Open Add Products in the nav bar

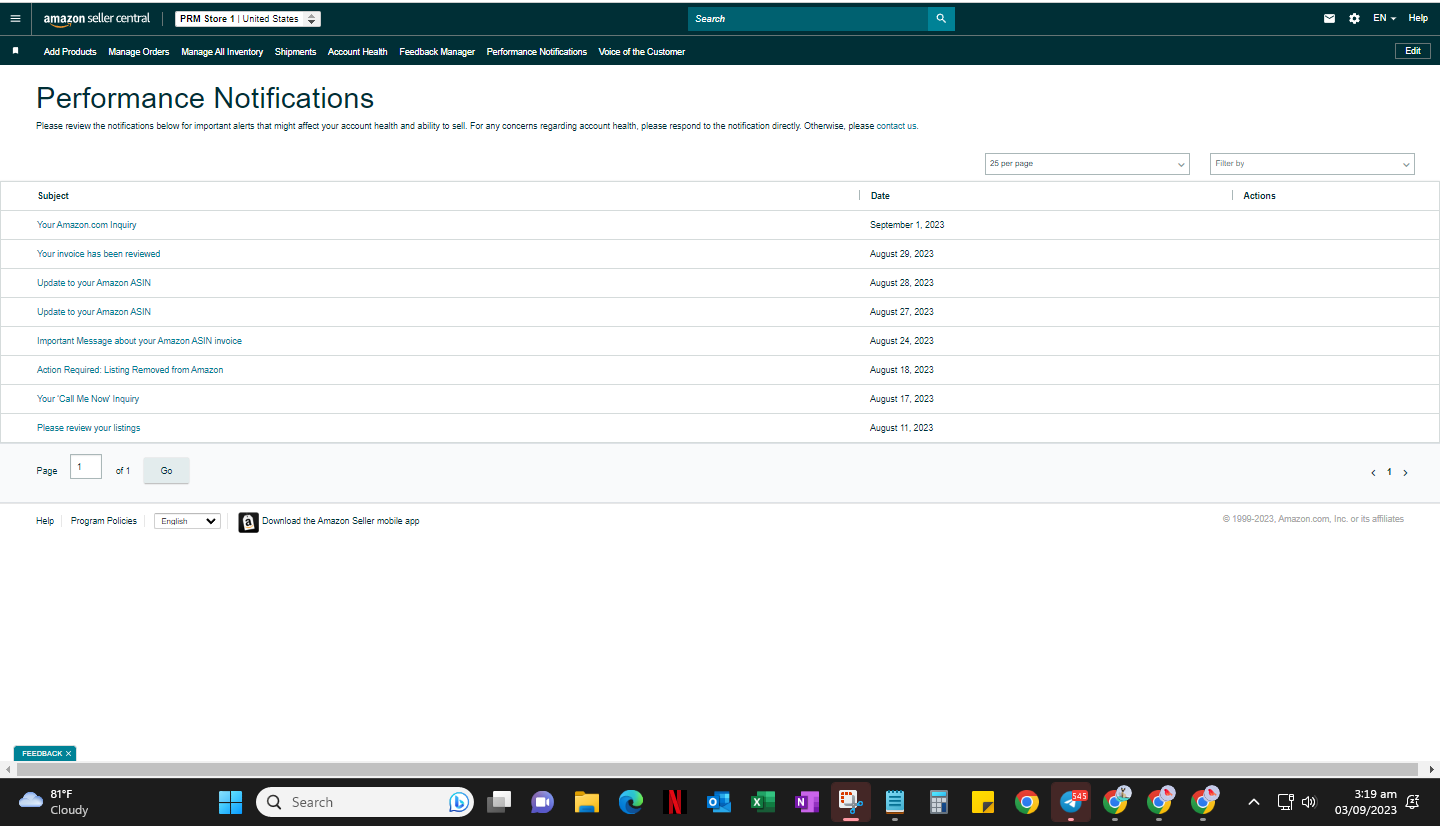pyautogui.click(x=70, y=52)
